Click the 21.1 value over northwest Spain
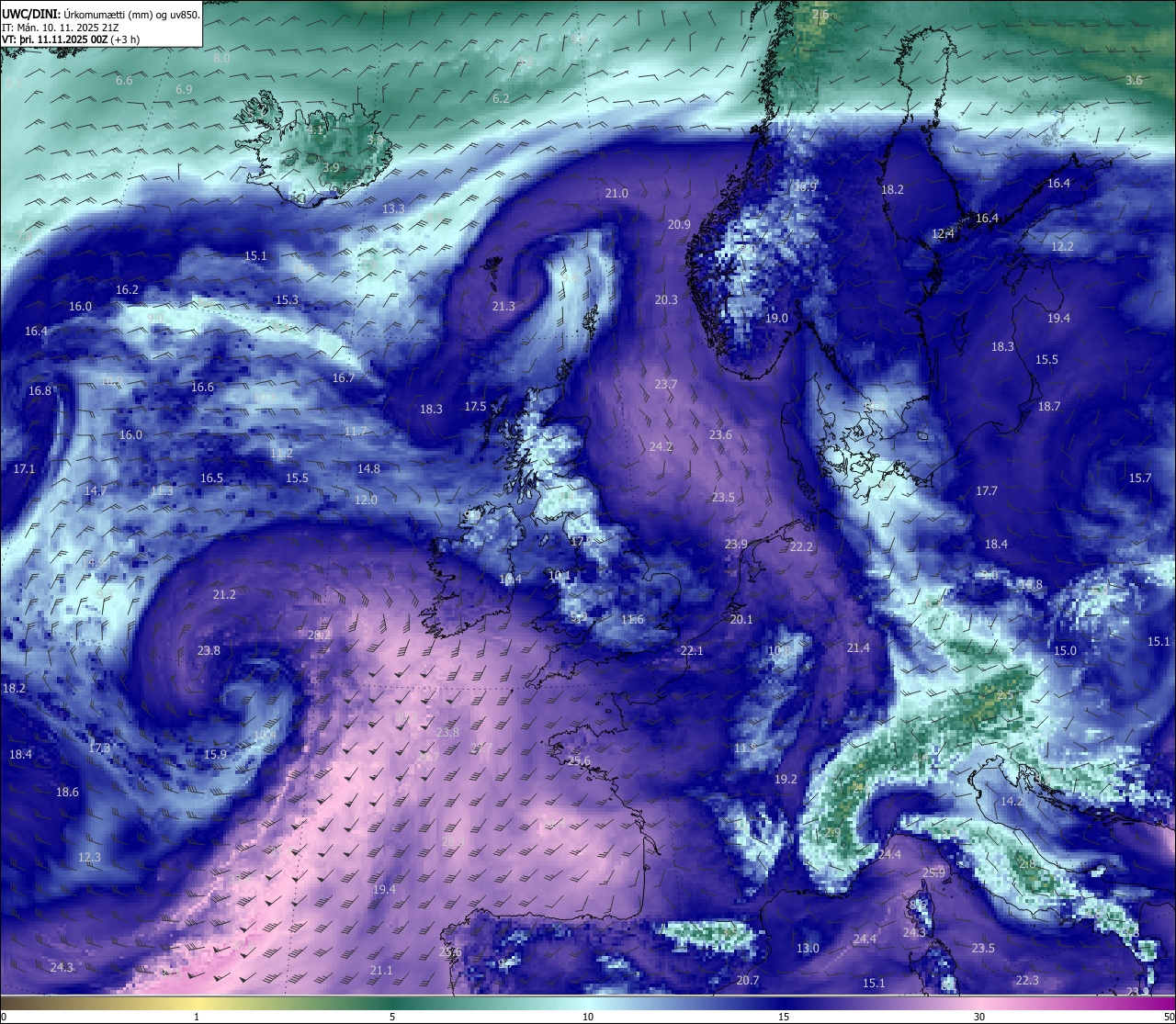1176x1024 pixels. click(381, 971)
